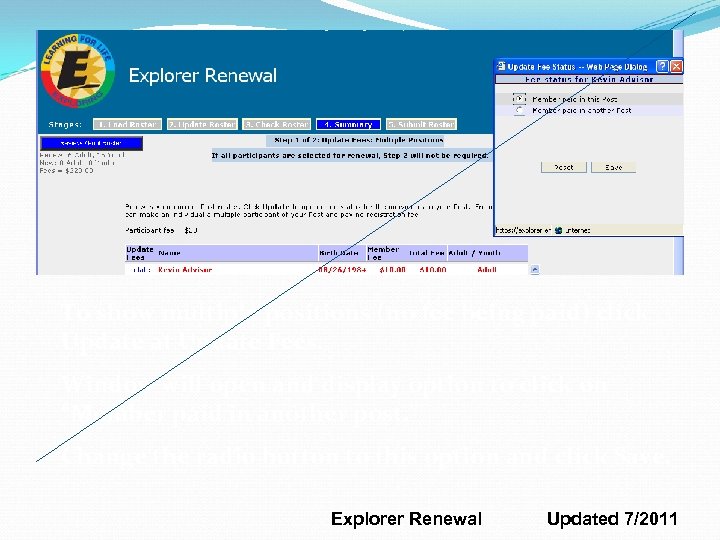The height and width of the screenshot is (540, 720).
Task: Click the help question mark in dialog title bar
Action: 662,67
